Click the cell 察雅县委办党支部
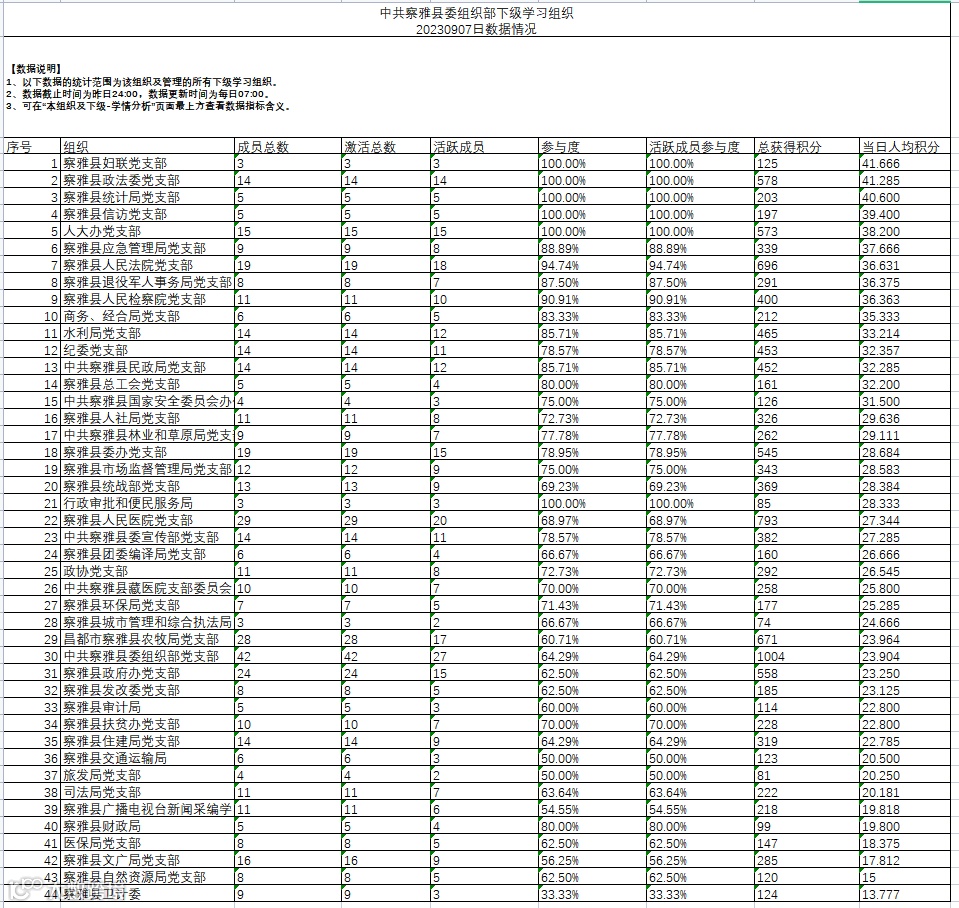The height and width of the screenshot is (908, 959). pos(147,452)
